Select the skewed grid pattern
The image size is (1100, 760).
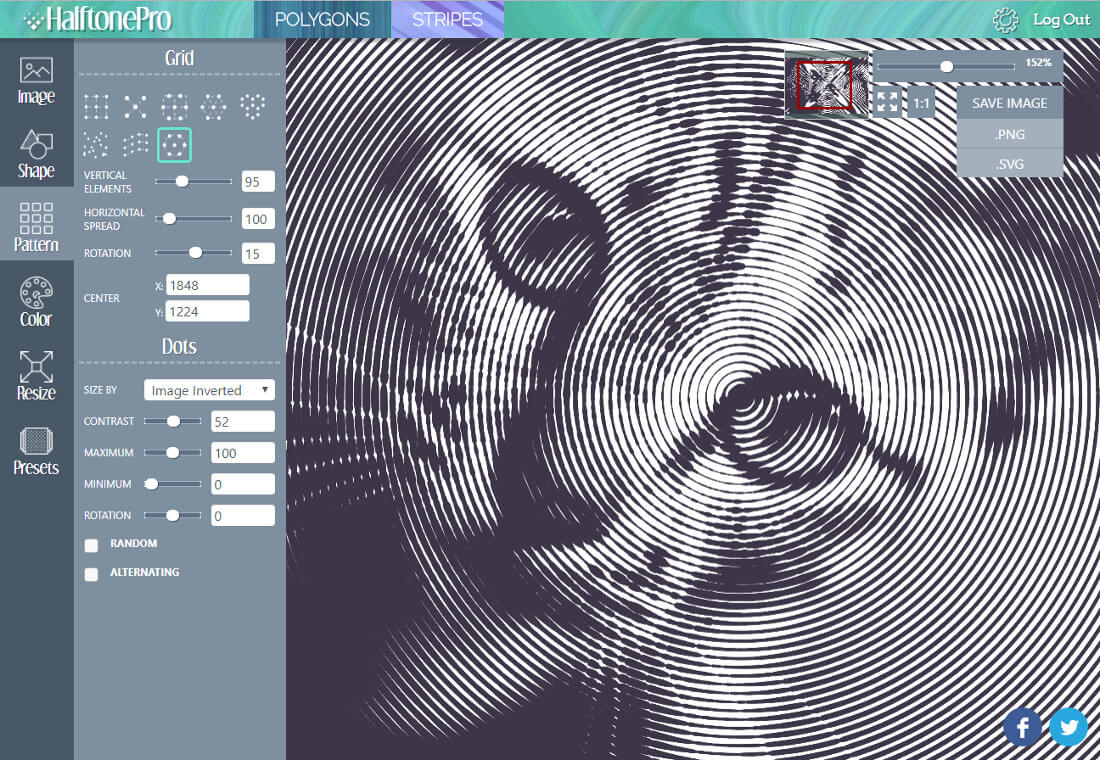click(x=135, y=145)
